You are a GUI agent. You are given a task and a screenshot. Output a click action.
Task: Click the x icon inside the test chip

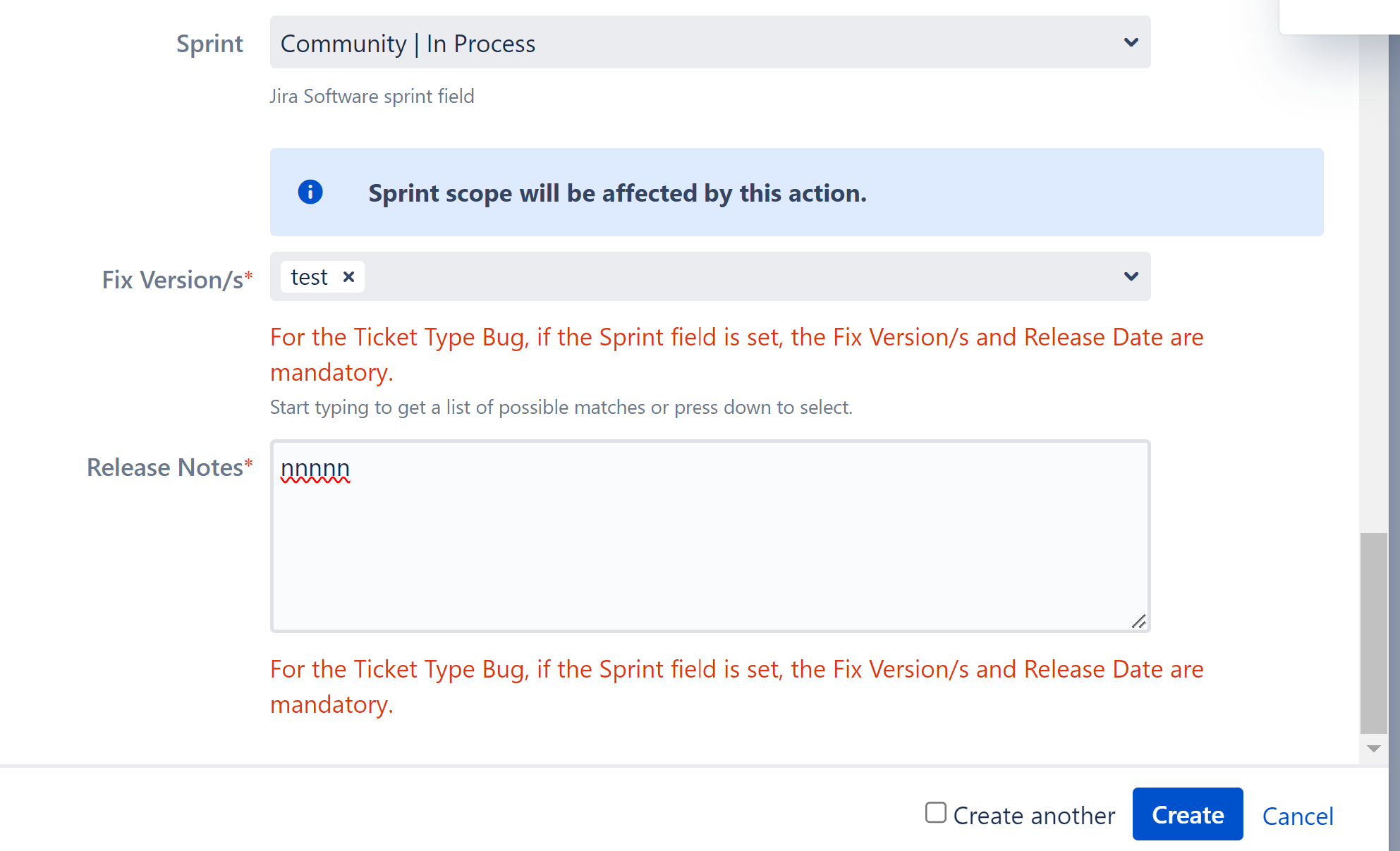pyautogui.click(x=348, y=276)
